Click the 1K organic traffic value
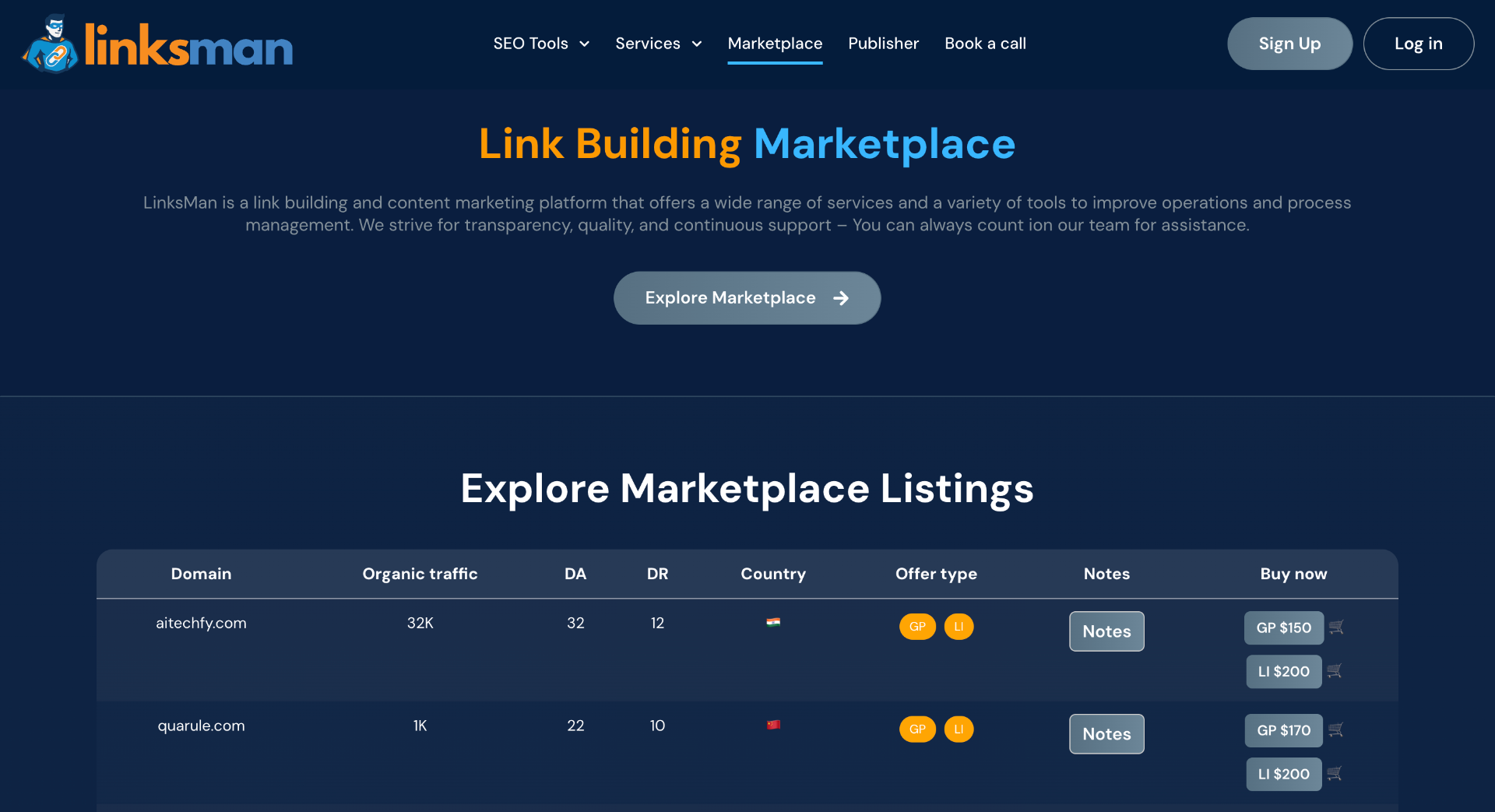Viewport: 1495px width, 812px height. point(420,726)
